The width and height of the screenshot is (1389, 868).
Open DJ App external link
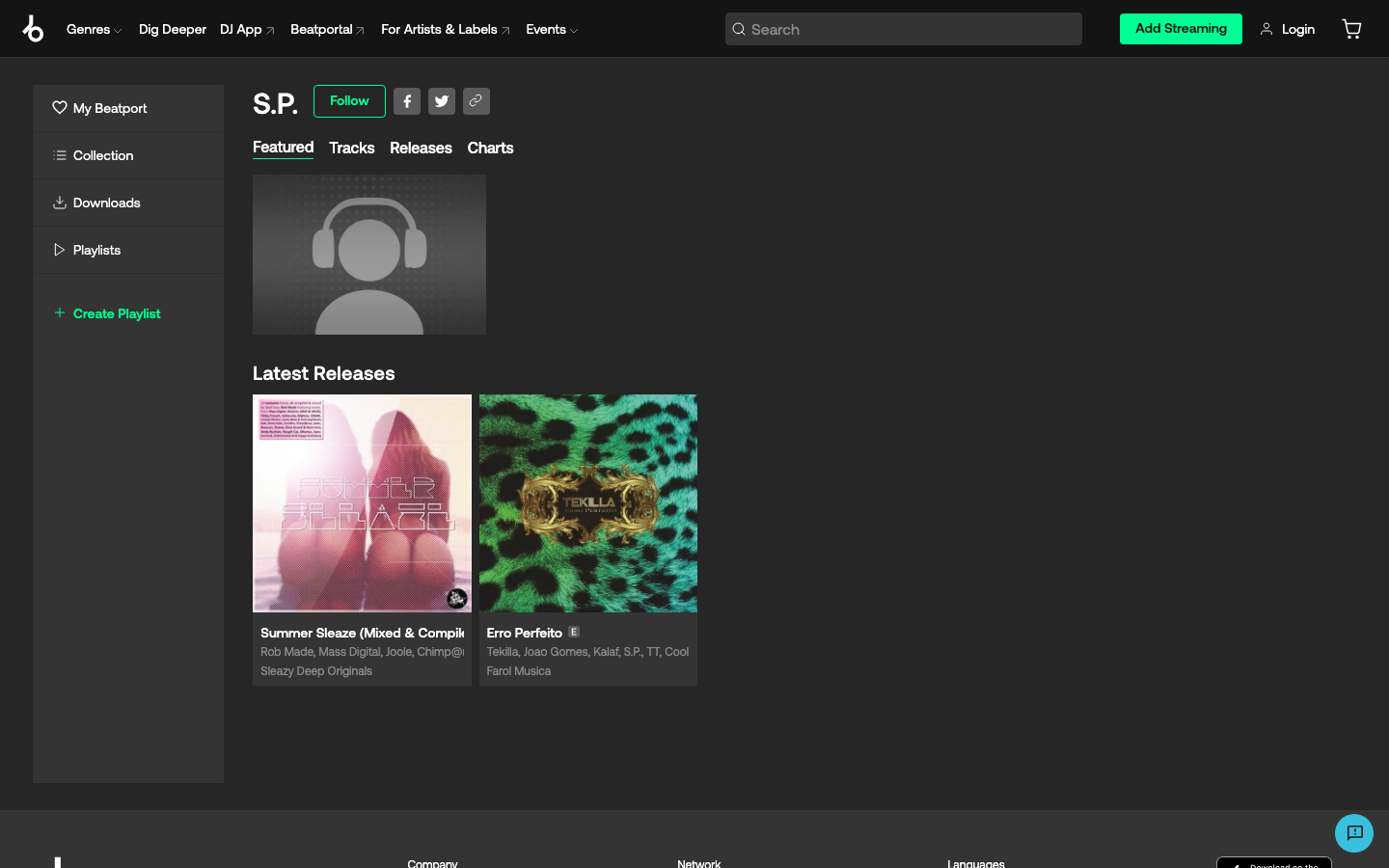point(247,29)
